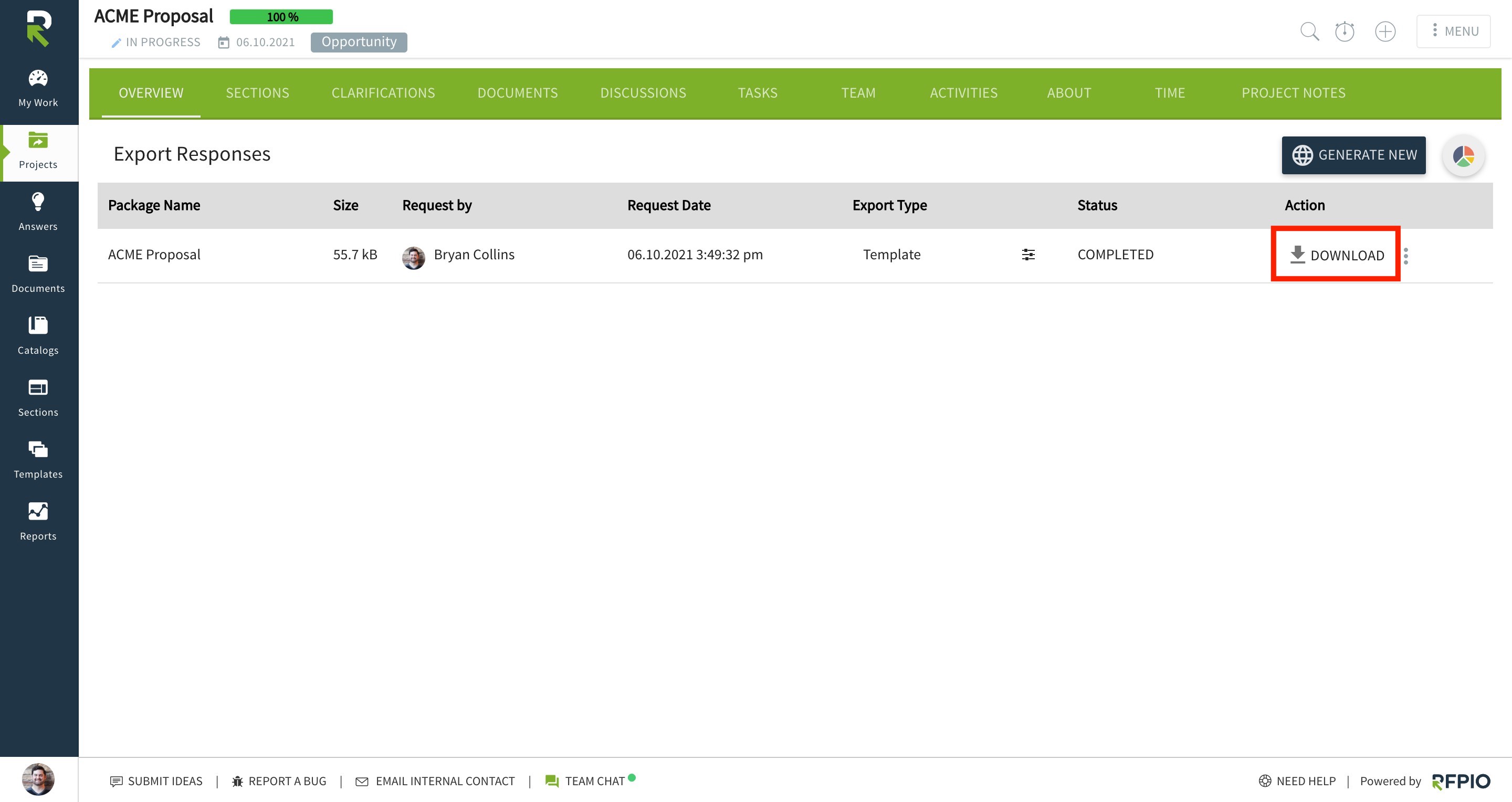
Task: Switch to the CLARIFICATIONS tab
Action: pos(383,93)
